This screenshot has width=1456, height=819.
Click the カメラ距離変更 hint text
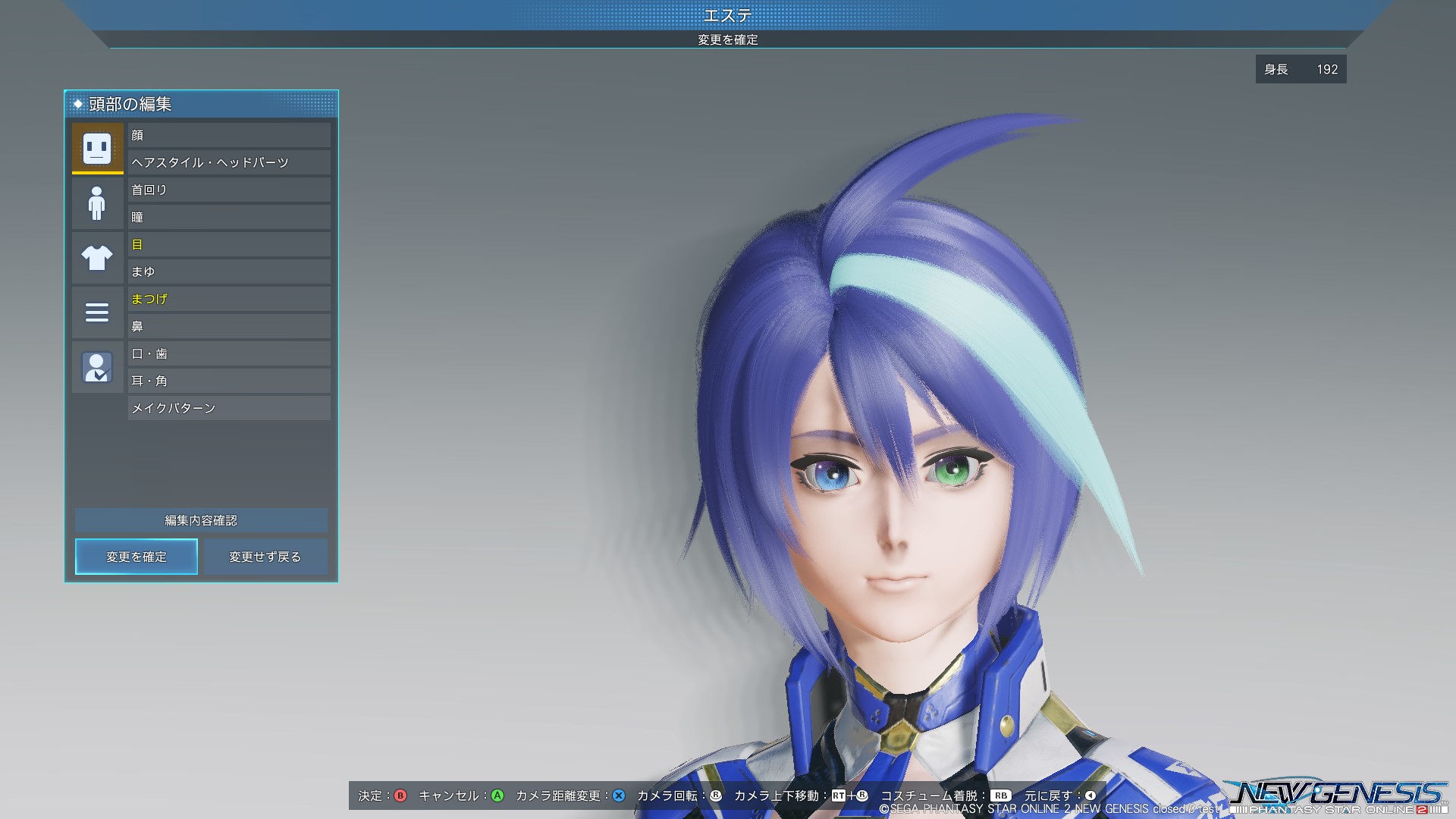(560, 795)
